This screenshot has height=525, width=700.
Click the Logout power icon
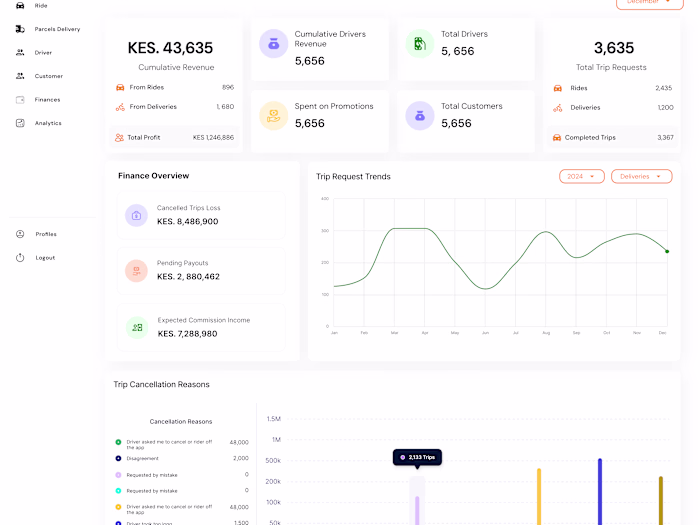click(x=20, y=258)
